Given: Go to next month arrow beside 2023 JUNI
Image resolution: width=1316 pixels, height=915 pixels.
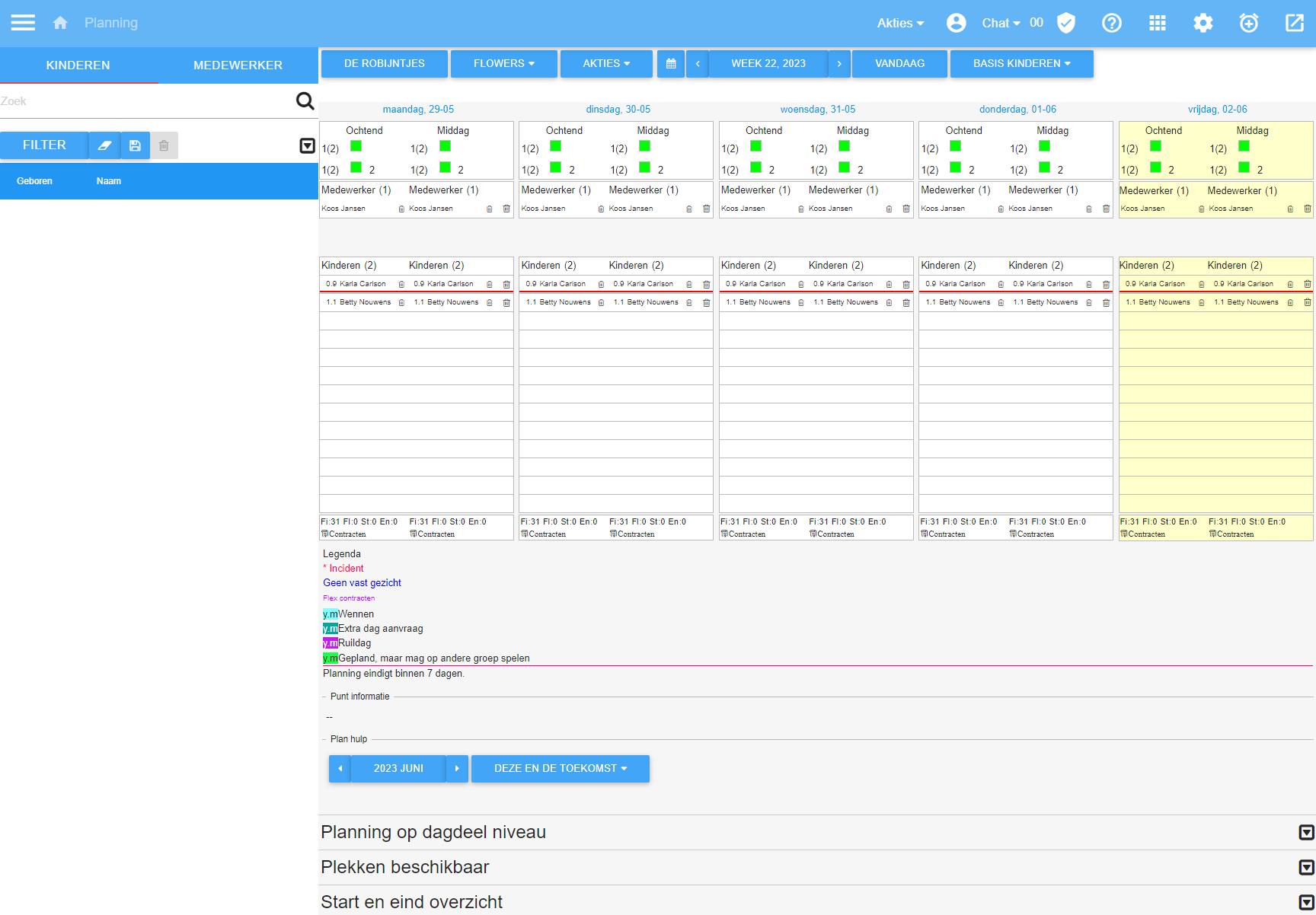Looking at the screenshot, I should tap(457, 769).
